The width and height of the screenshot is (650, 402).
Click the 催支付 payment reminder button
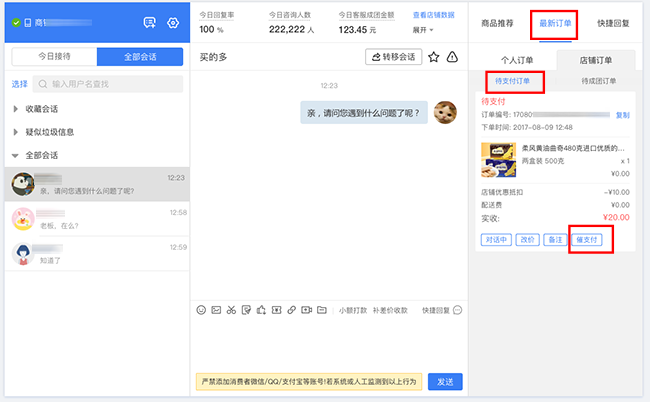tap(587, 240)
